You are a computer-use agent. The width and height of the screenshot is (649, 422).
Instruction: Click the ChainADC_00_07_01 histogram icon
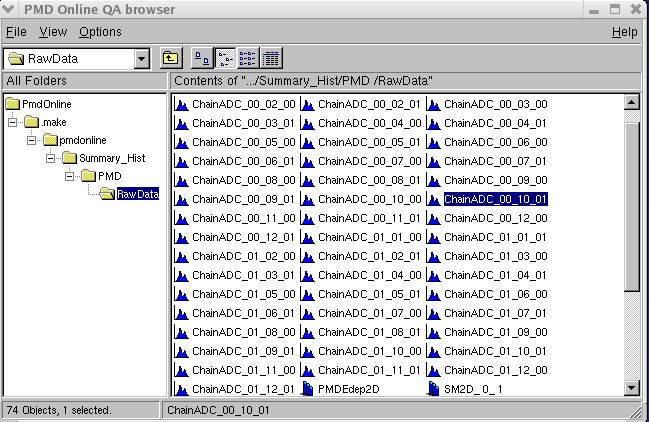(433, 162)
